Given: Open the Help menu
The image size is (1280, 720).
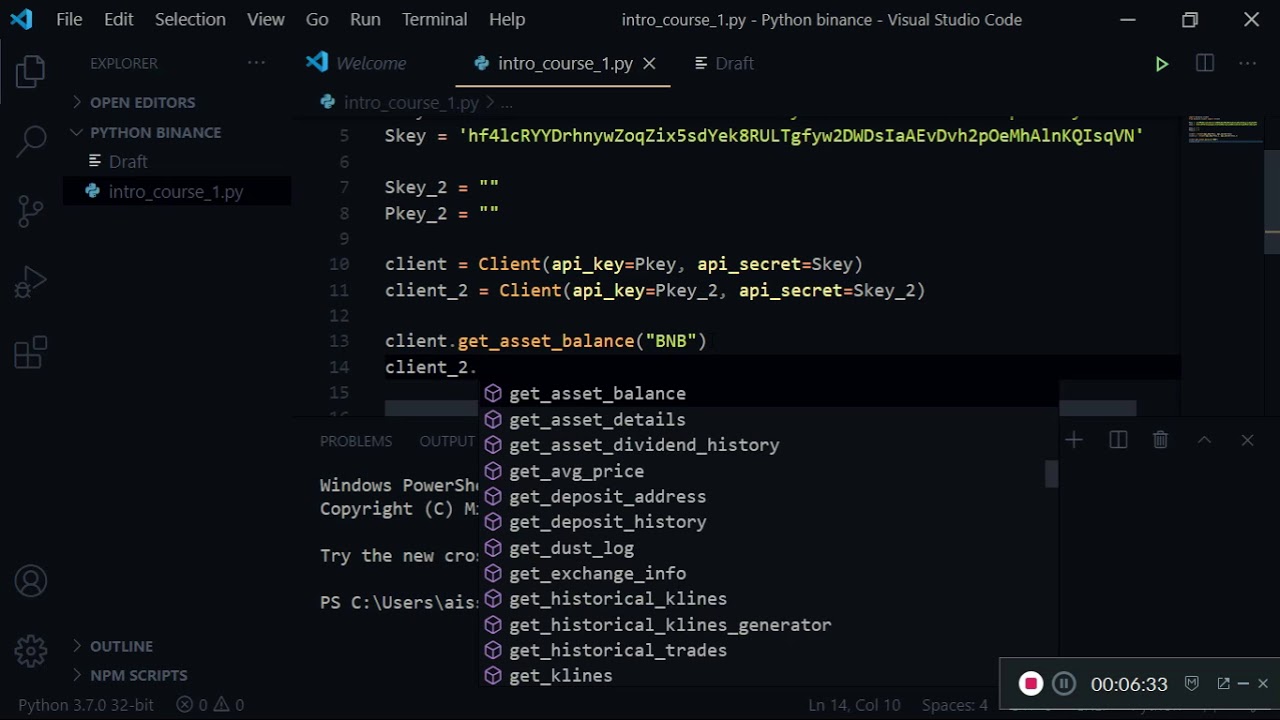Looking at the screenshot, I should point(507,19).
